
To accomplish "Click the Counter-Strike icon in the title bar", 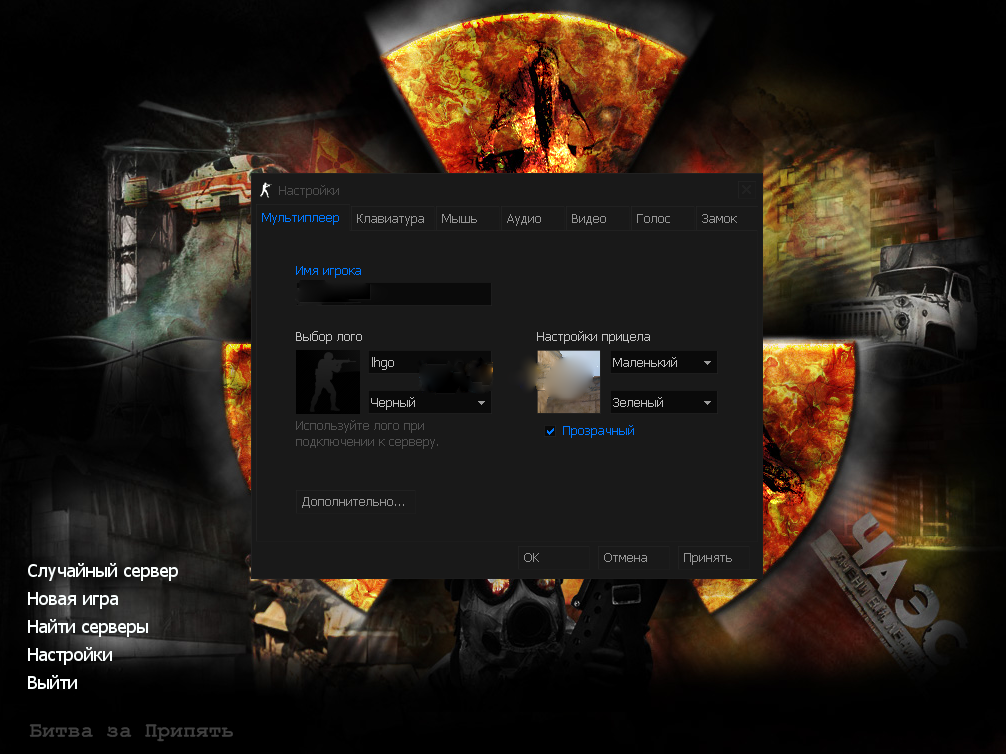I will (x=265, y=190).
